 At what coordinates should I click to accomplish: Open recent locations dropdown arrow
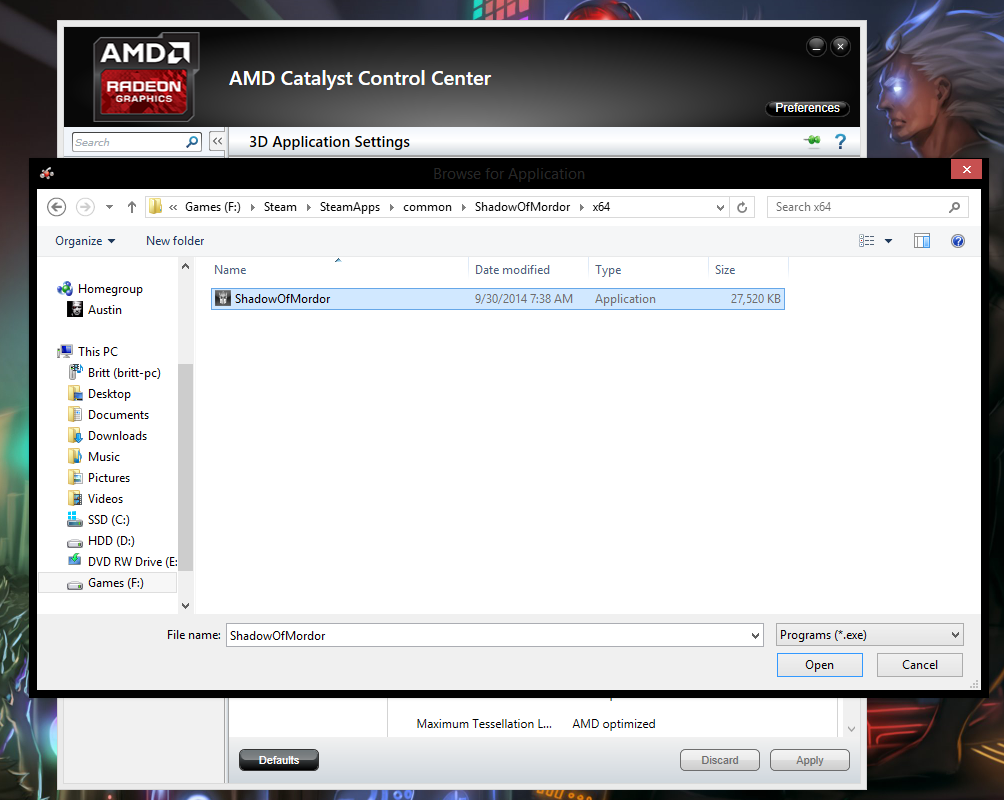click(109, 207)
